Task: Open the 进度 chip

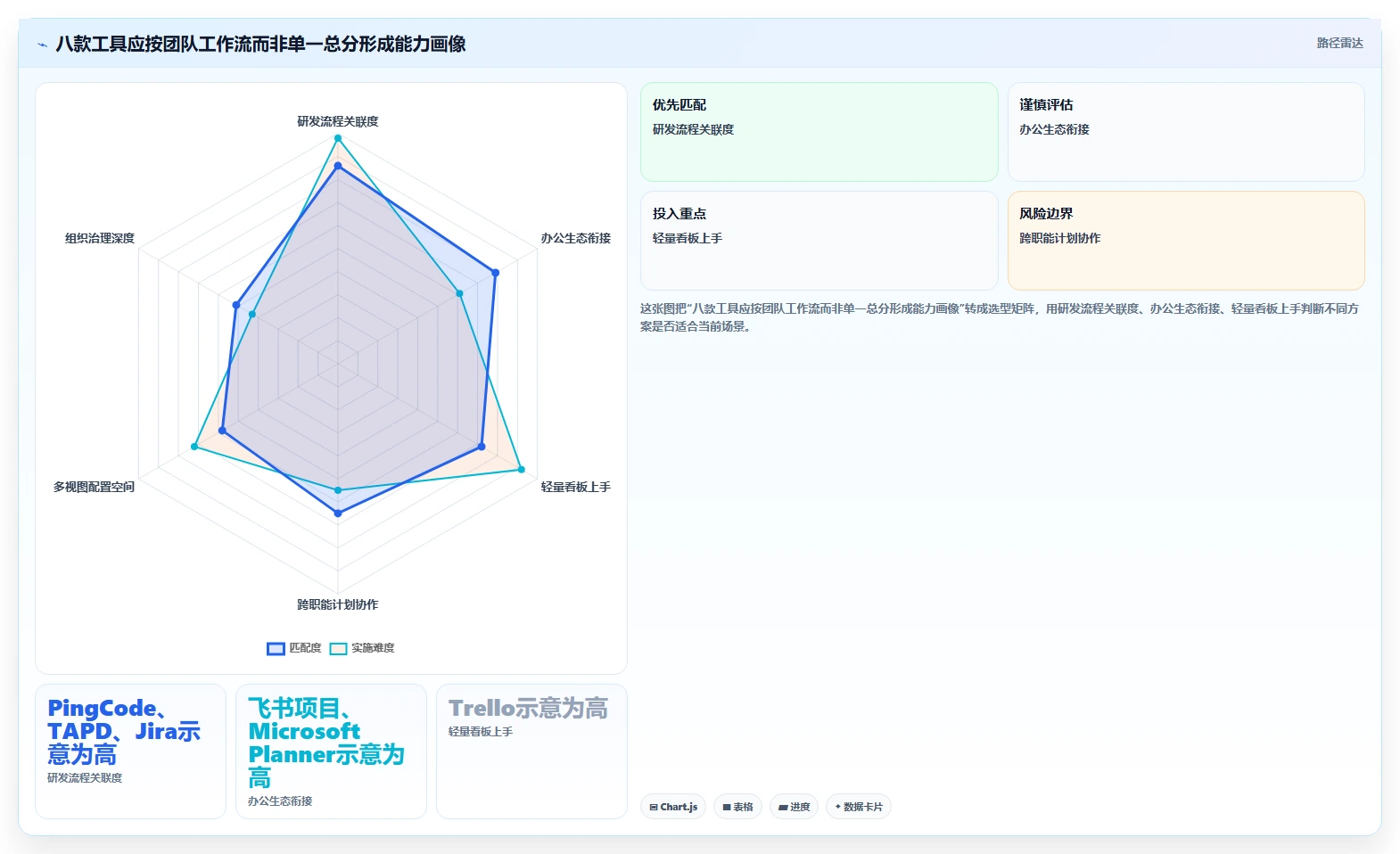Action: (794, 807)
